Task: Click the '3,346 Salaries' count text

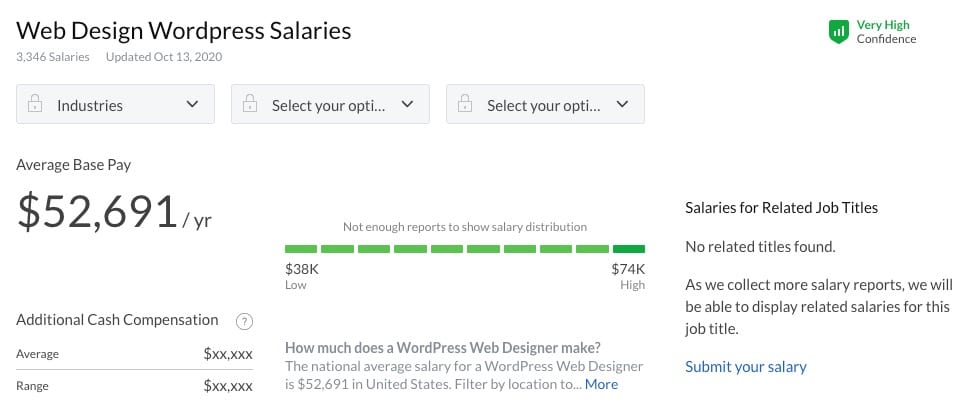Action: coord(53,57)
